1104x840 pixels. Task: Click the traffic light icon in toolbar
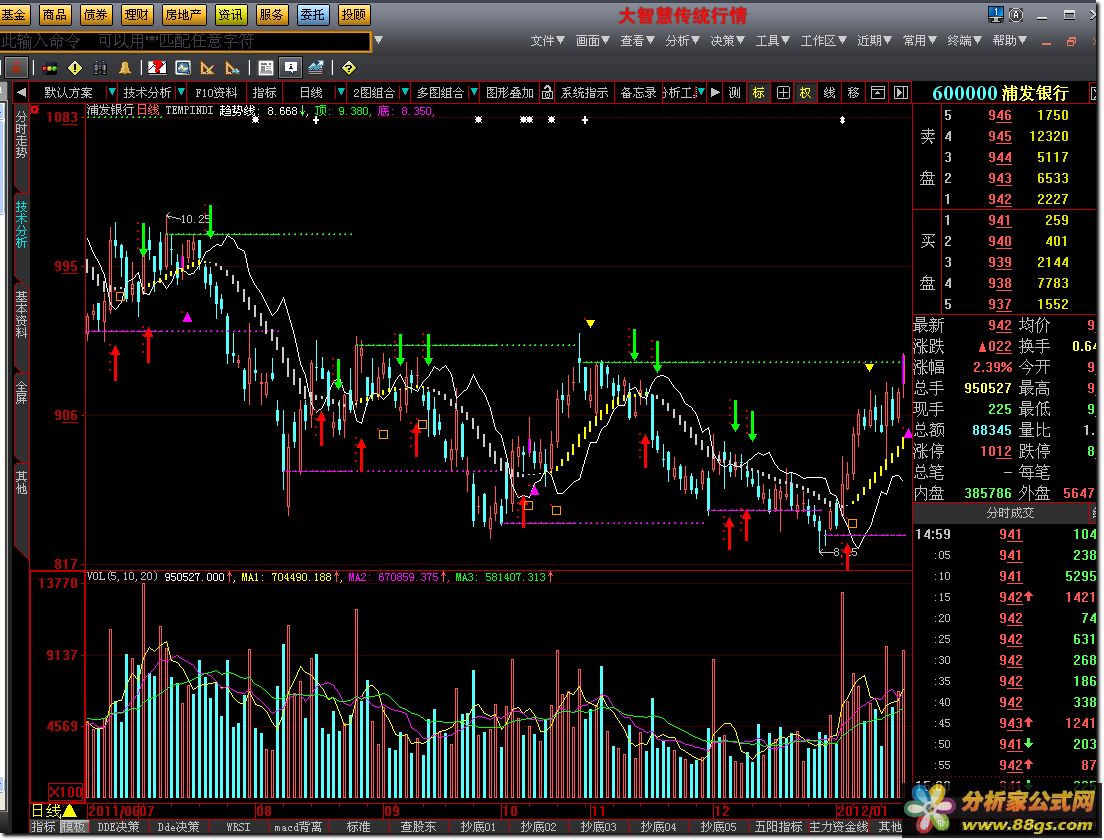[49, 68]
